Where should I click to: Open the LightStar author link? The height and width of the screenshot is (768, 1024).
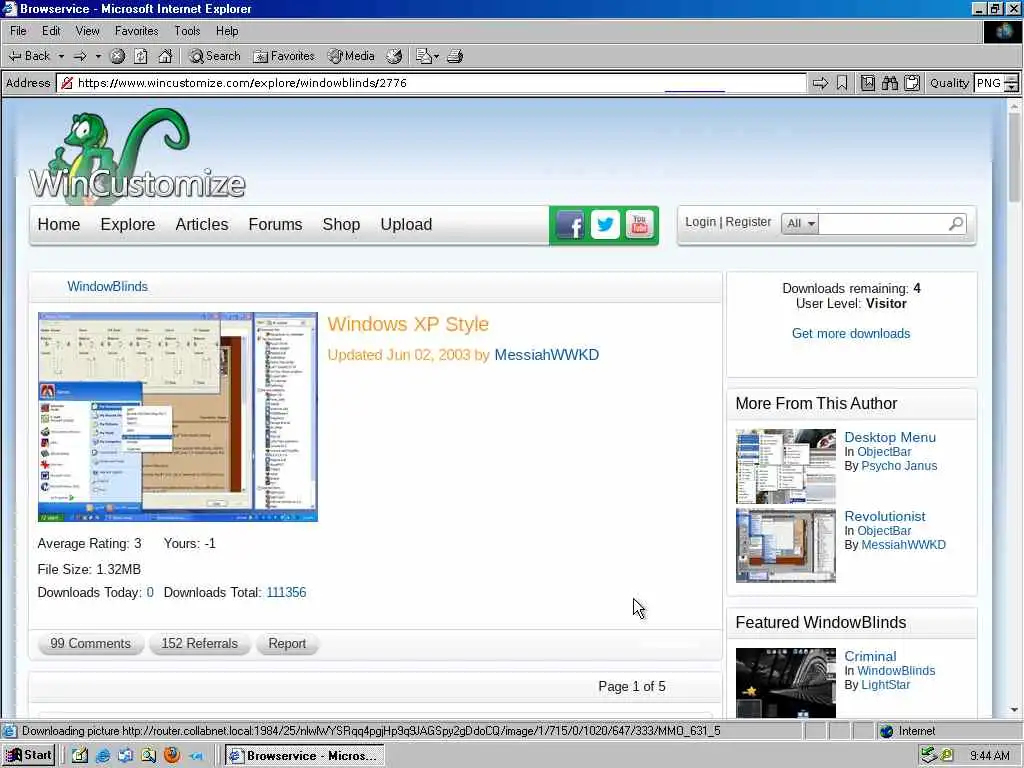click(x=885, y=685)
